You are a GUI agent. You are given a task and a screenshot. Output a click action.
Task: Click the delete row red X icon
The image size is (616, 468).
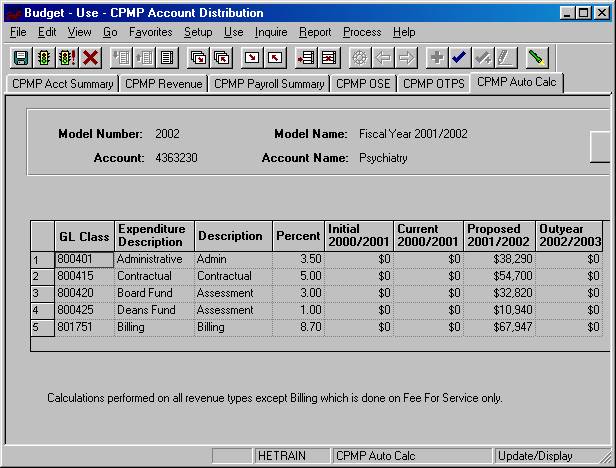point(329,58)
